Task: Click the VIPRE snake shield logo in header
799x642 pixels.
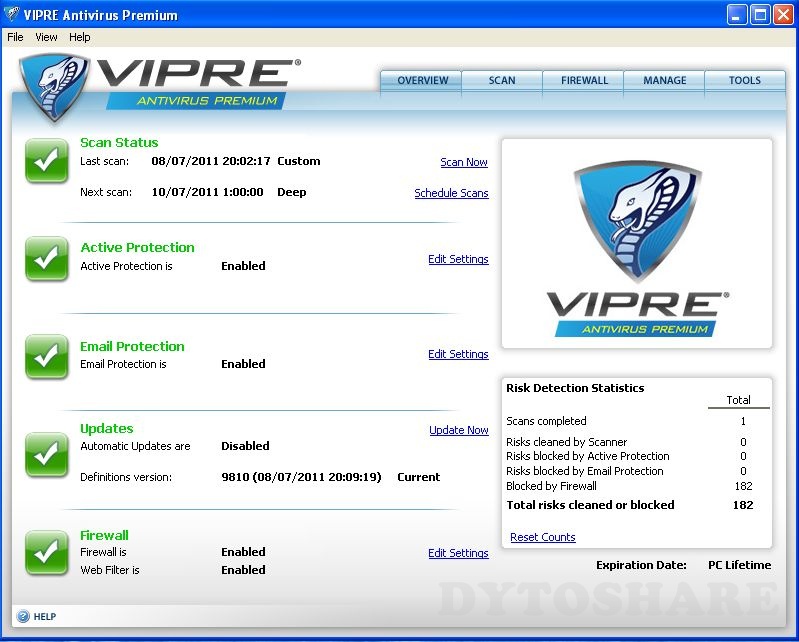Action: (x=53, y=87)
